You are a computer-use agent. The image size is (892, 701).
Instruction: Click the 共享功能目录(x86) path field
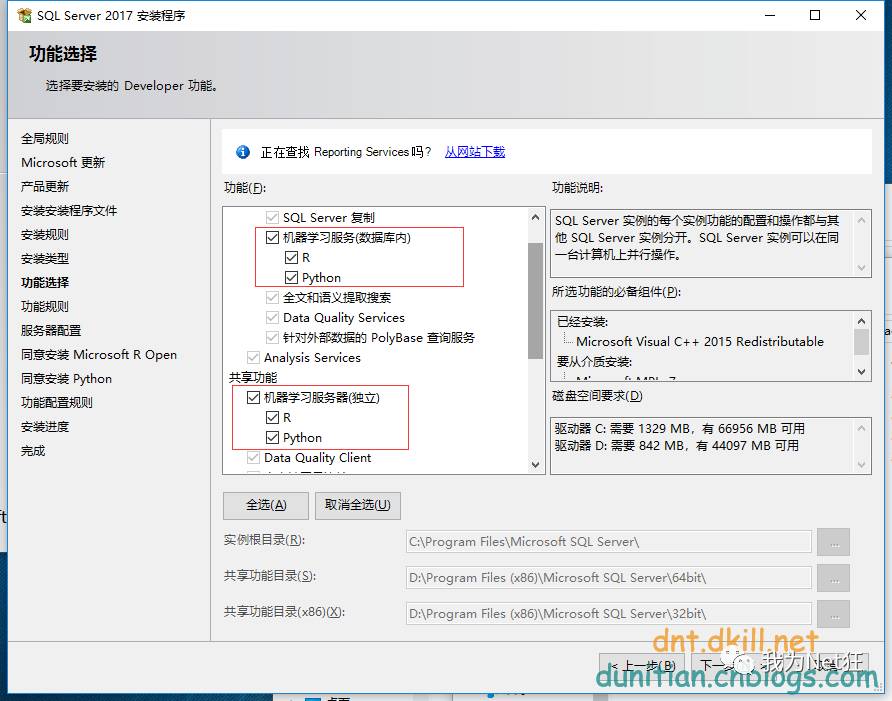point(609,614)
